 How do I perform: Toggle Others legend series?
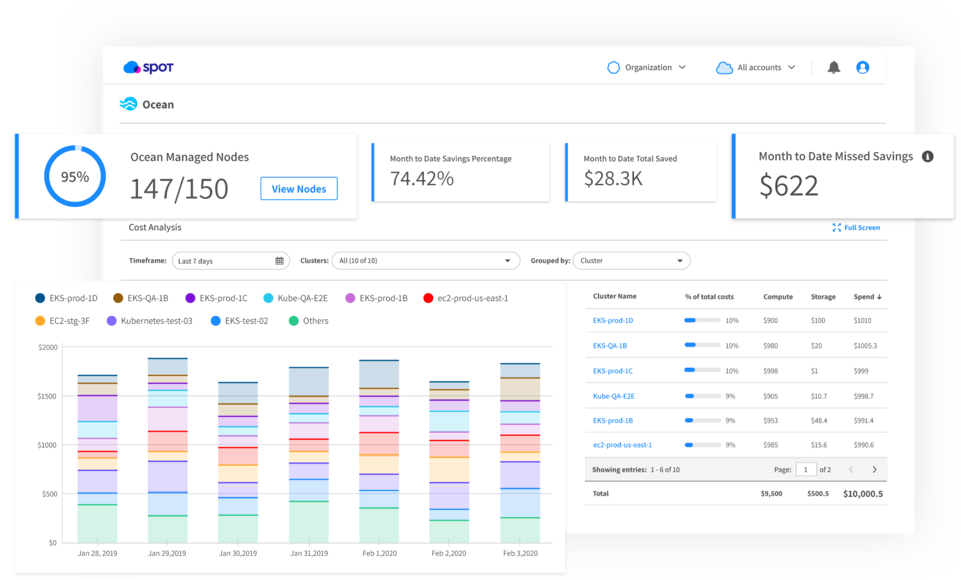pyautogui.click(x=308, y=321)
